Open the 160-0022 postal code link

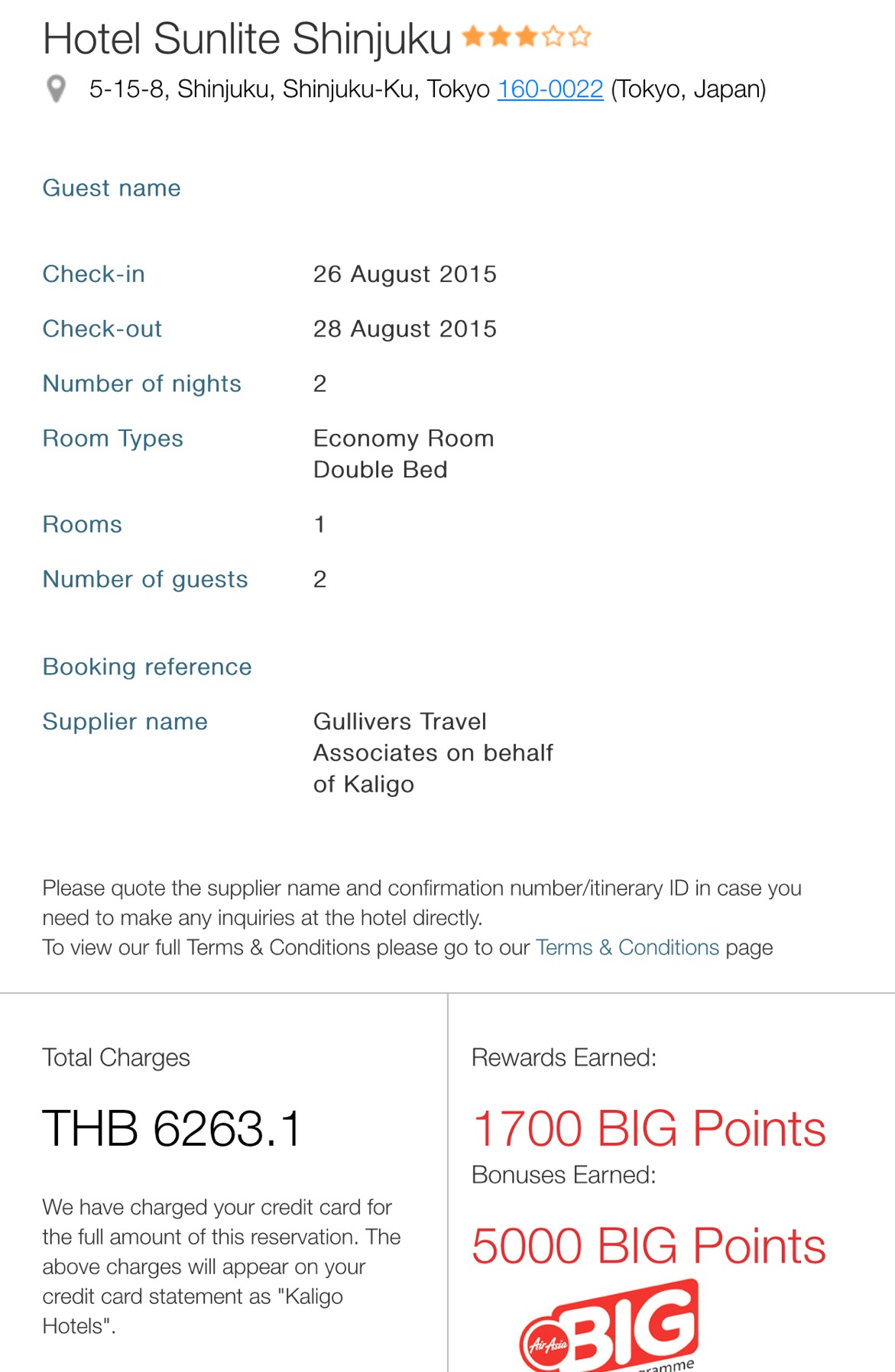tap(550, 89)
